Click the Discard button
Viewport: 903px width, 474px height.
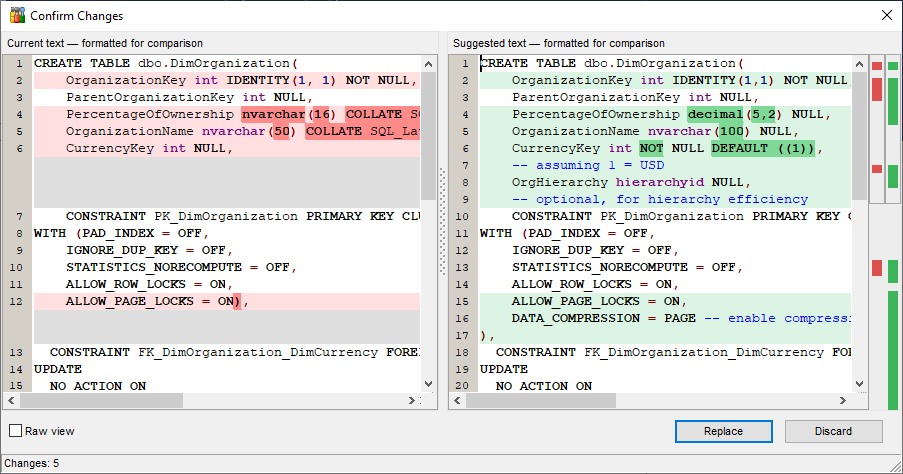[833, 431]
